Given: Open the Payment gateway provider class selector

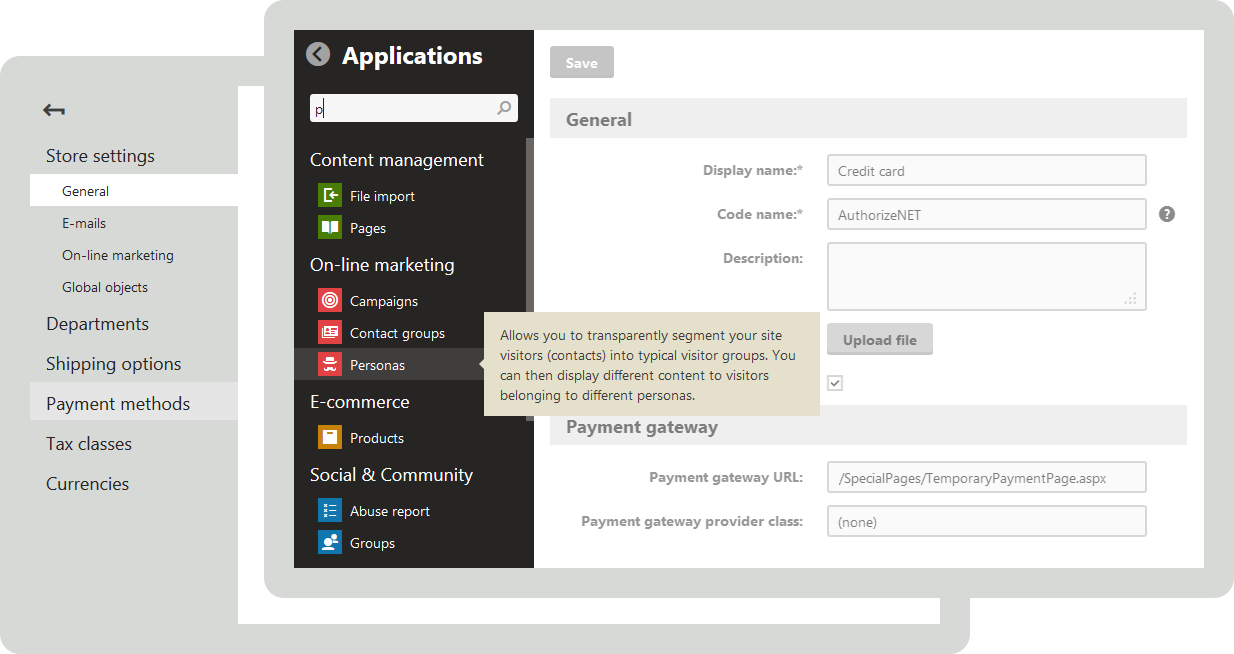Looking at the screenshot, I should pos(986,521).
